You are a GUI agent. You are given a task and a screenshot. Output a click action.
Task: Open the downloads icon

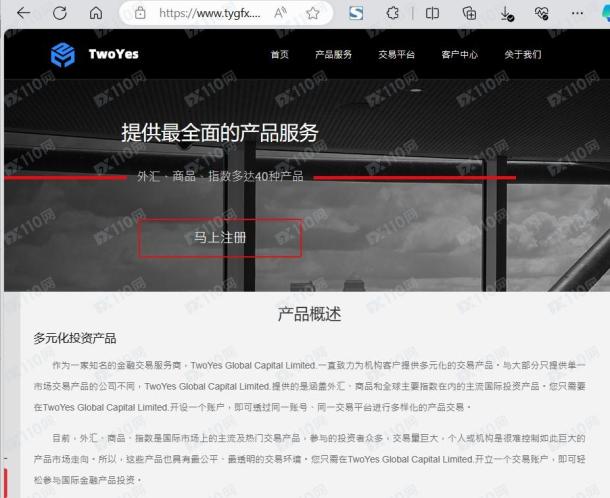[507, 14]
